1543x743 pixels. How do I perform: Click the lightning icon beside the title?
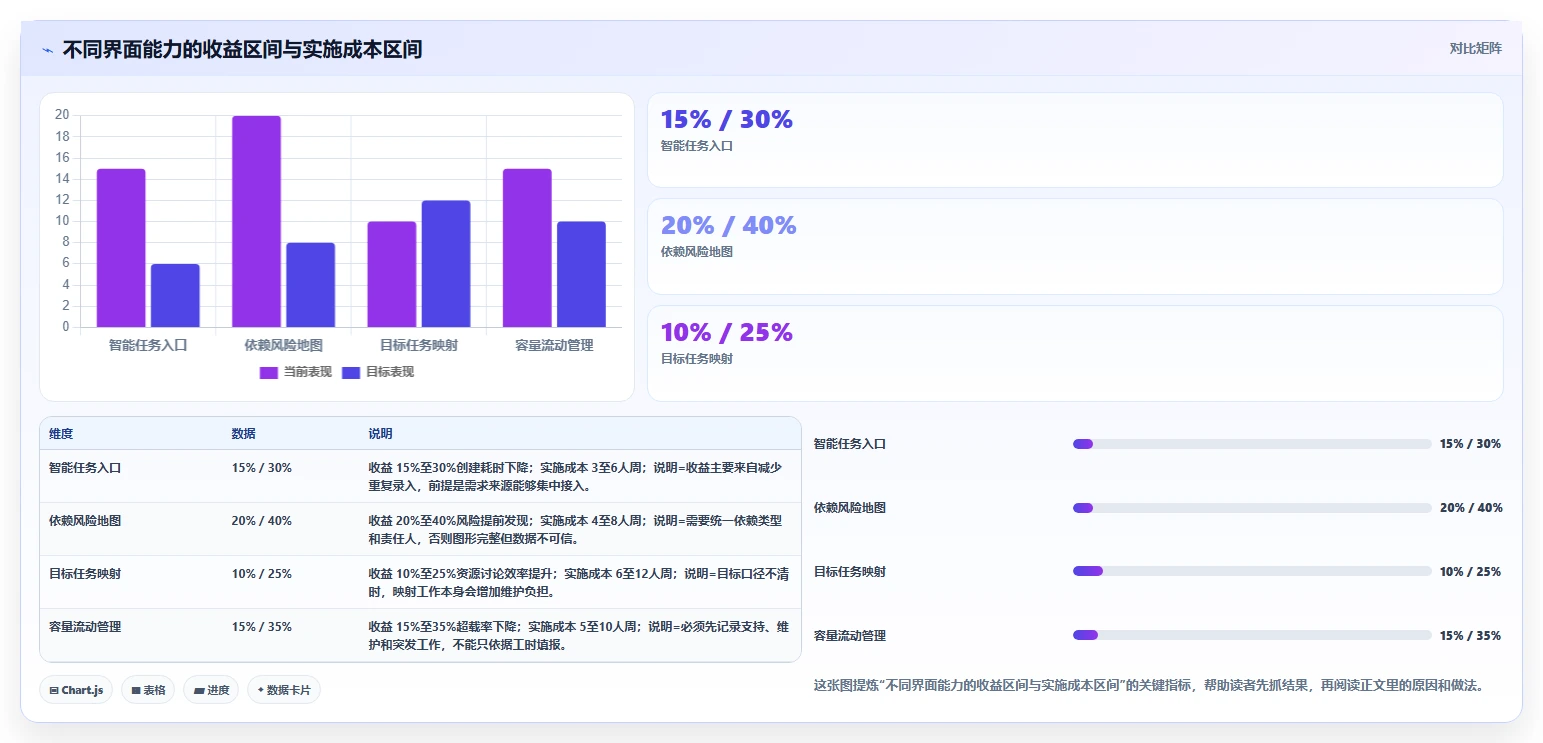(48, 49)
